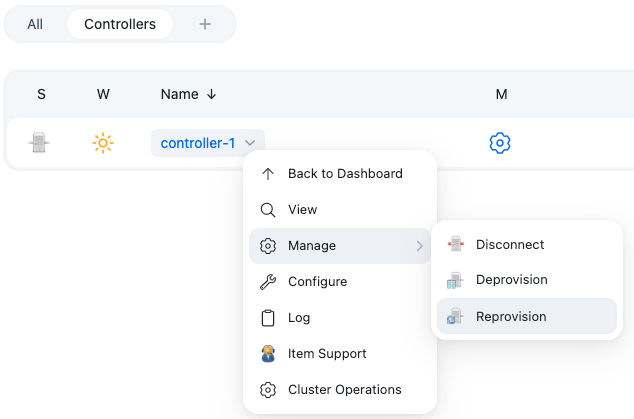Click the Reprovision menu icon

[x=456, y=316]
